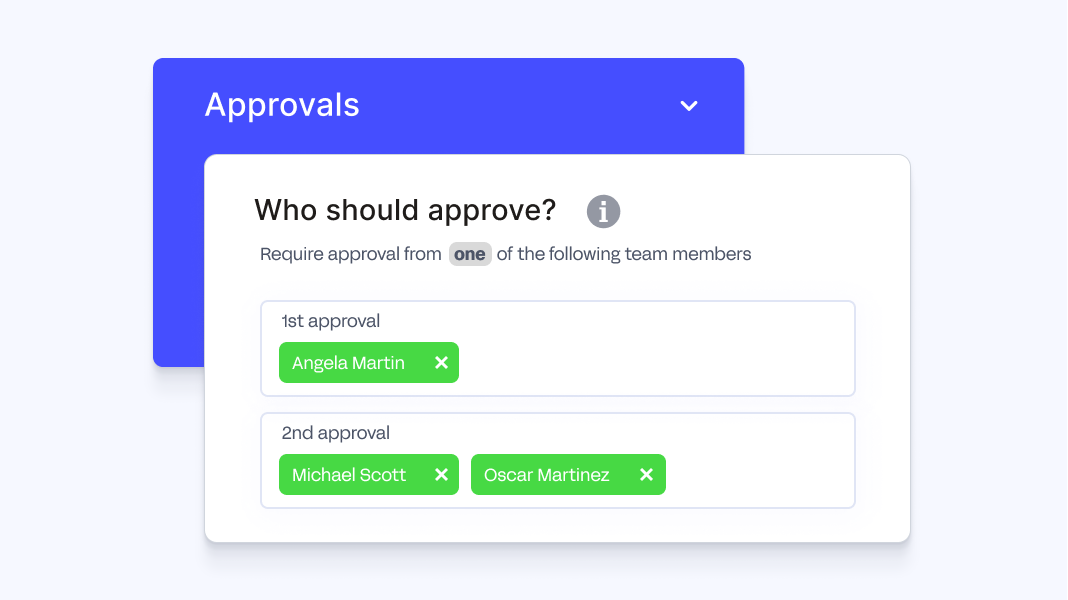
Task: Select the Angela Martin approver chip
Action: [x=350, y=362]
